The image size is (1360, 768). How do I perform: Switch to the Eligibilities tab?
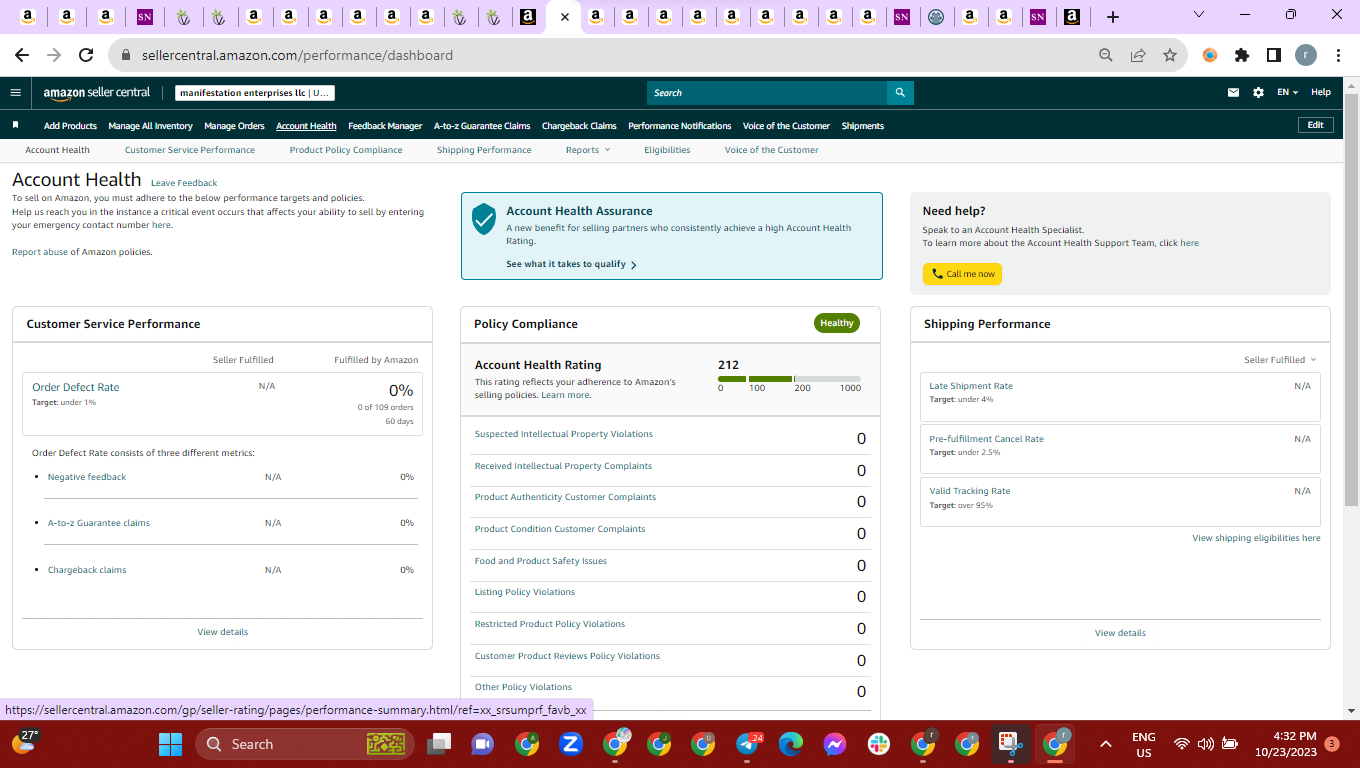tap(667, 150)
